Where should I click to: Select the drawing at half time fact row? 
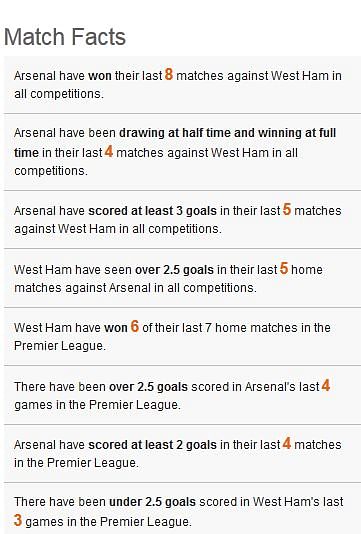[x=183, y=152]
